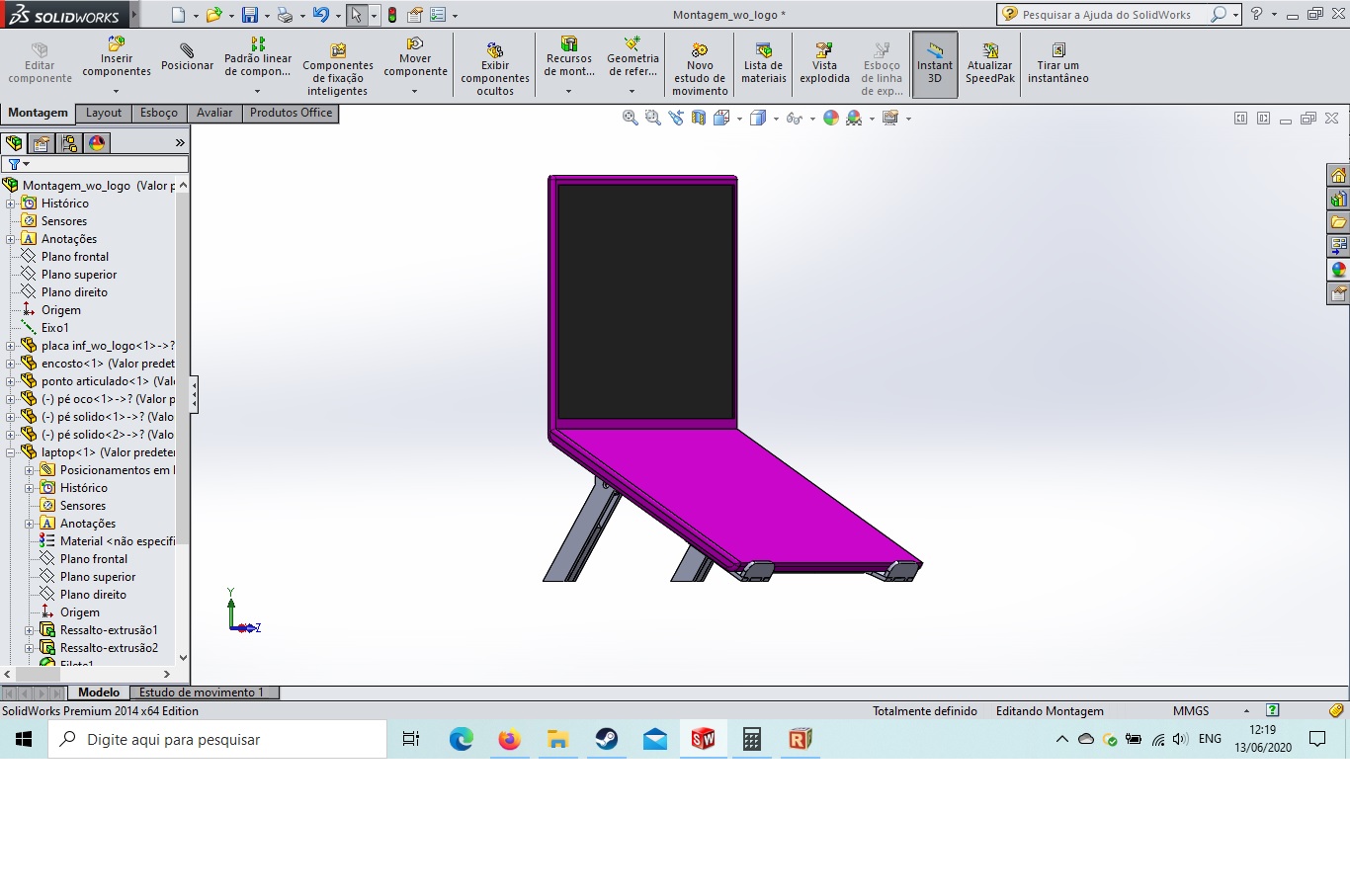Click Zoom to area icon
The image size is (1350, 896).
pos(652,118)
